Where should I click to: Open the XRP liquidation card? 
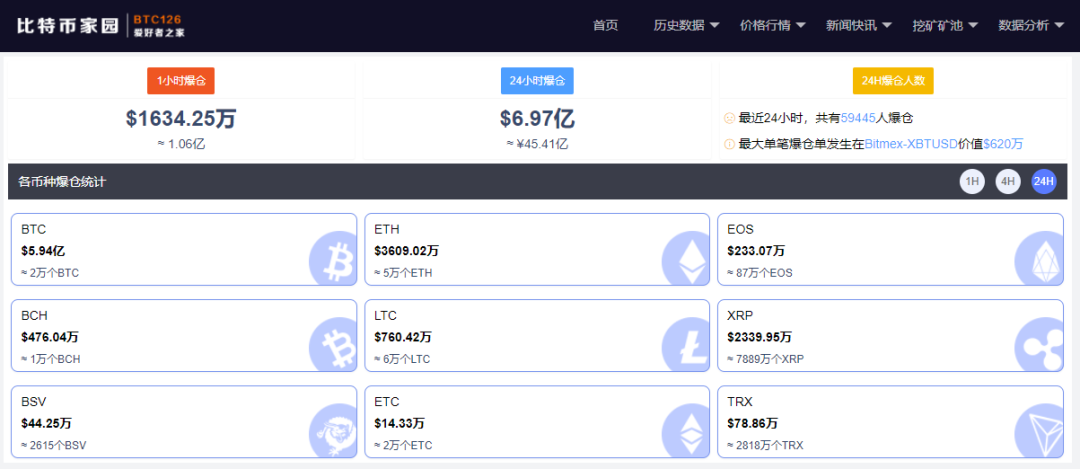point(890,335)
